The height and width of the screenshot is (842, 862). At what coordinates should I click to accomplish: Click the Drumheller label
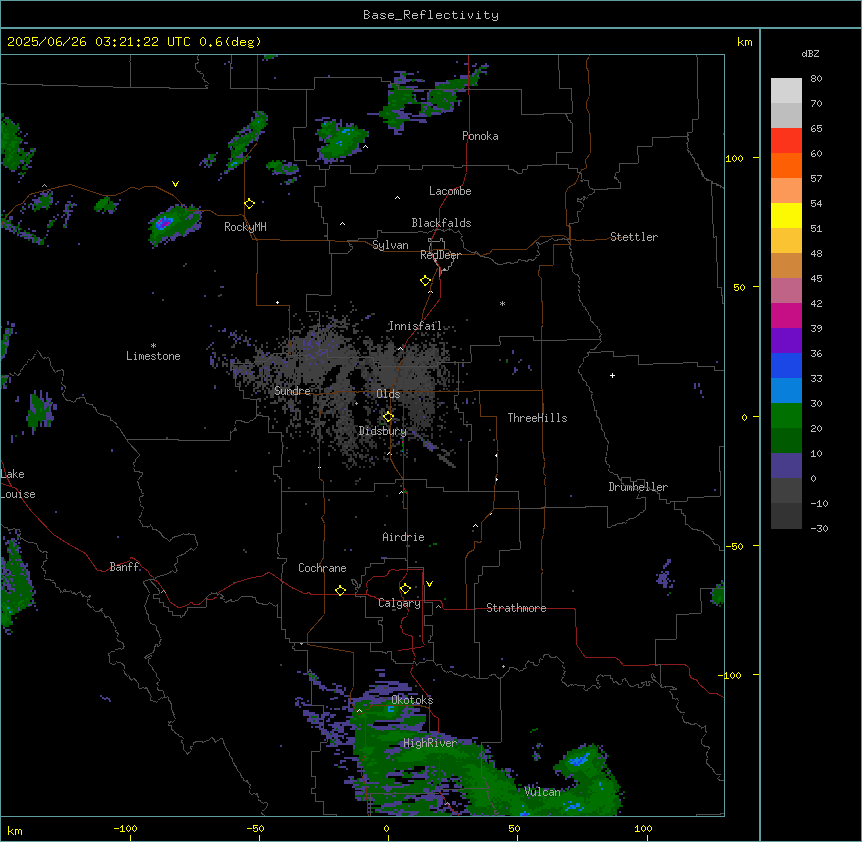(x=638, y=487)
